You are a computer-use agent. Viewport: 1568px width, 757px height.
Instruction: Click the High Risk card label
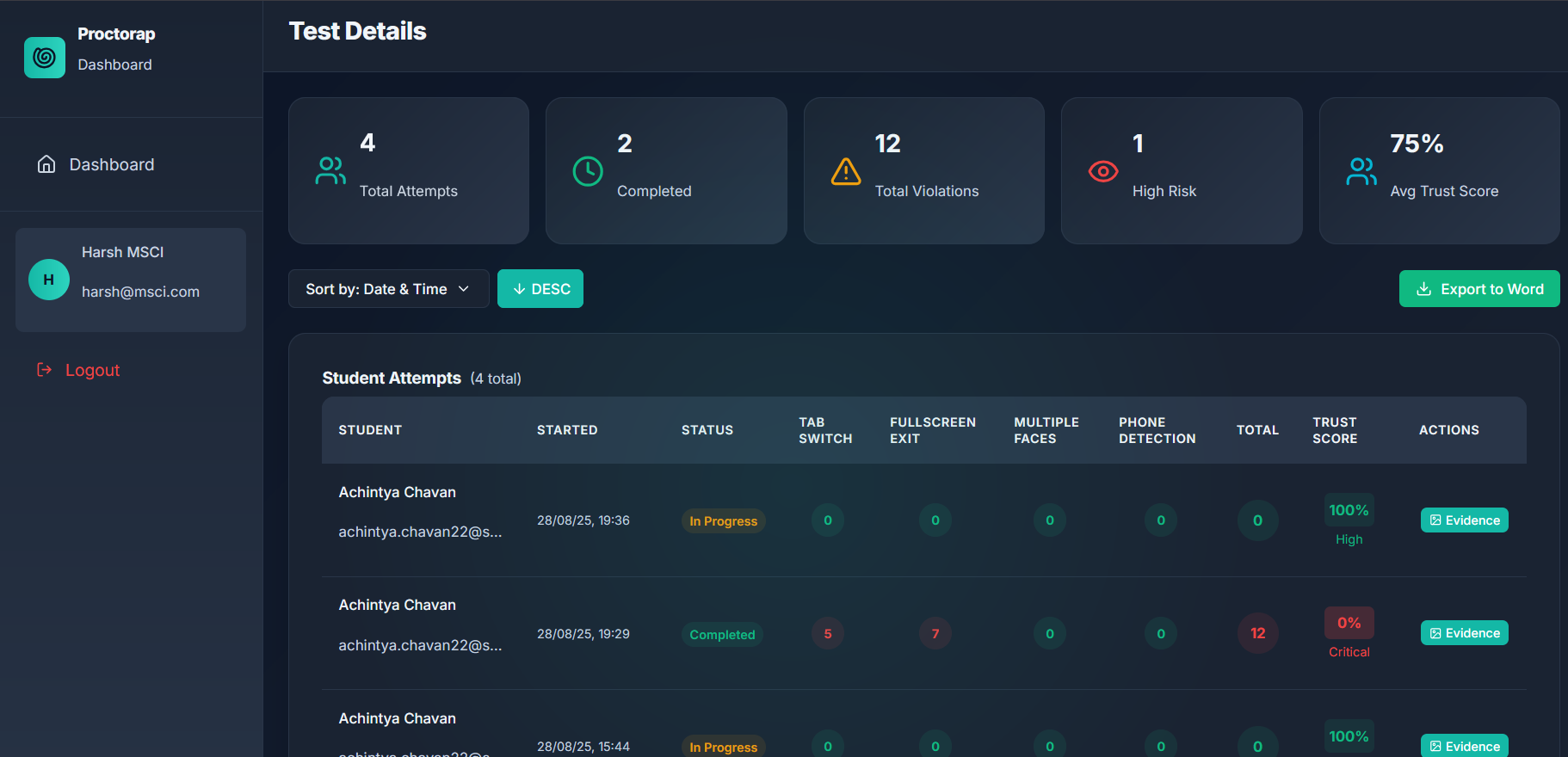1164,191
